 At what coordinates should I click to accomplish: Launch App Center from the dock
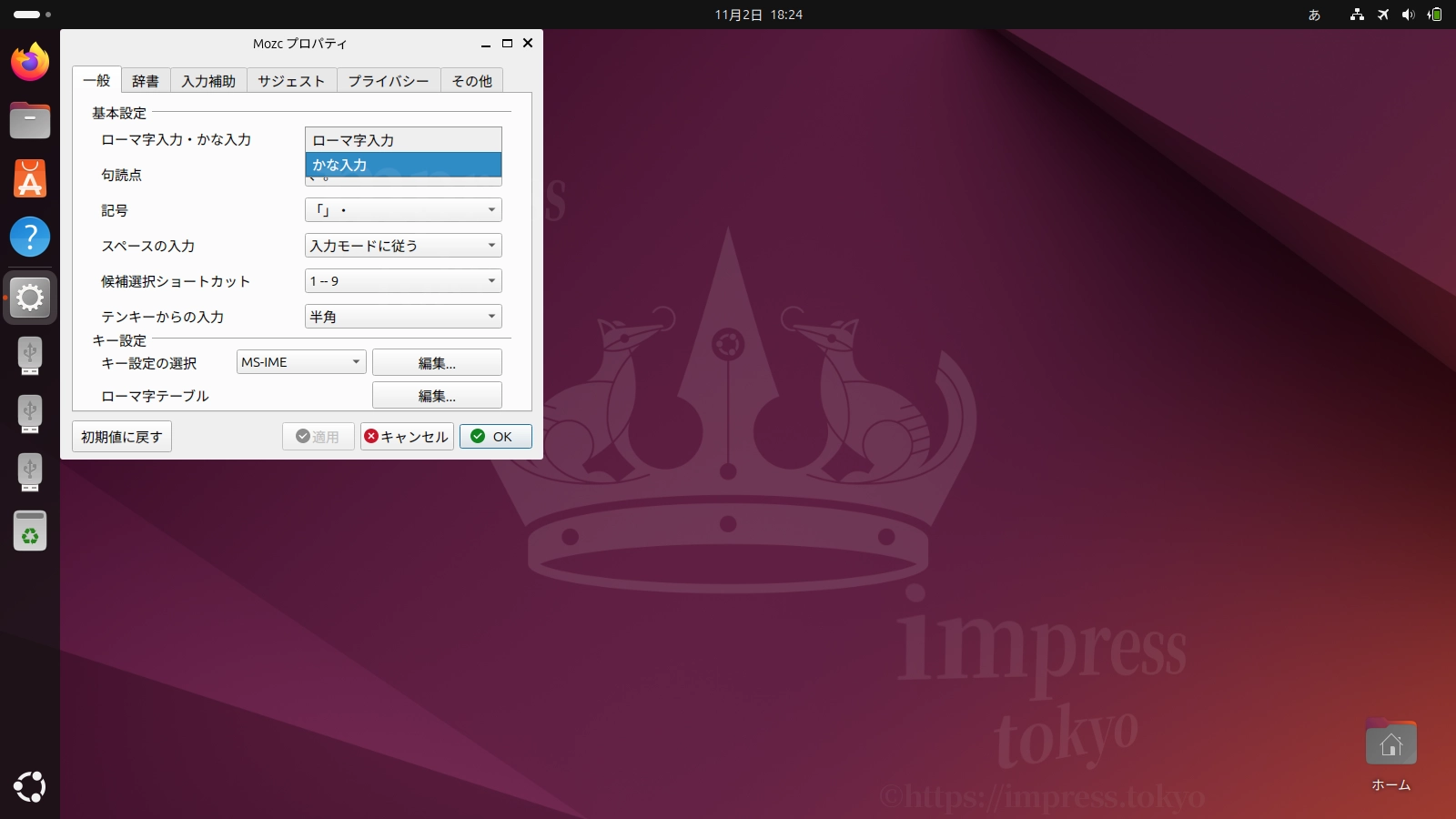[x=30, y=178]
